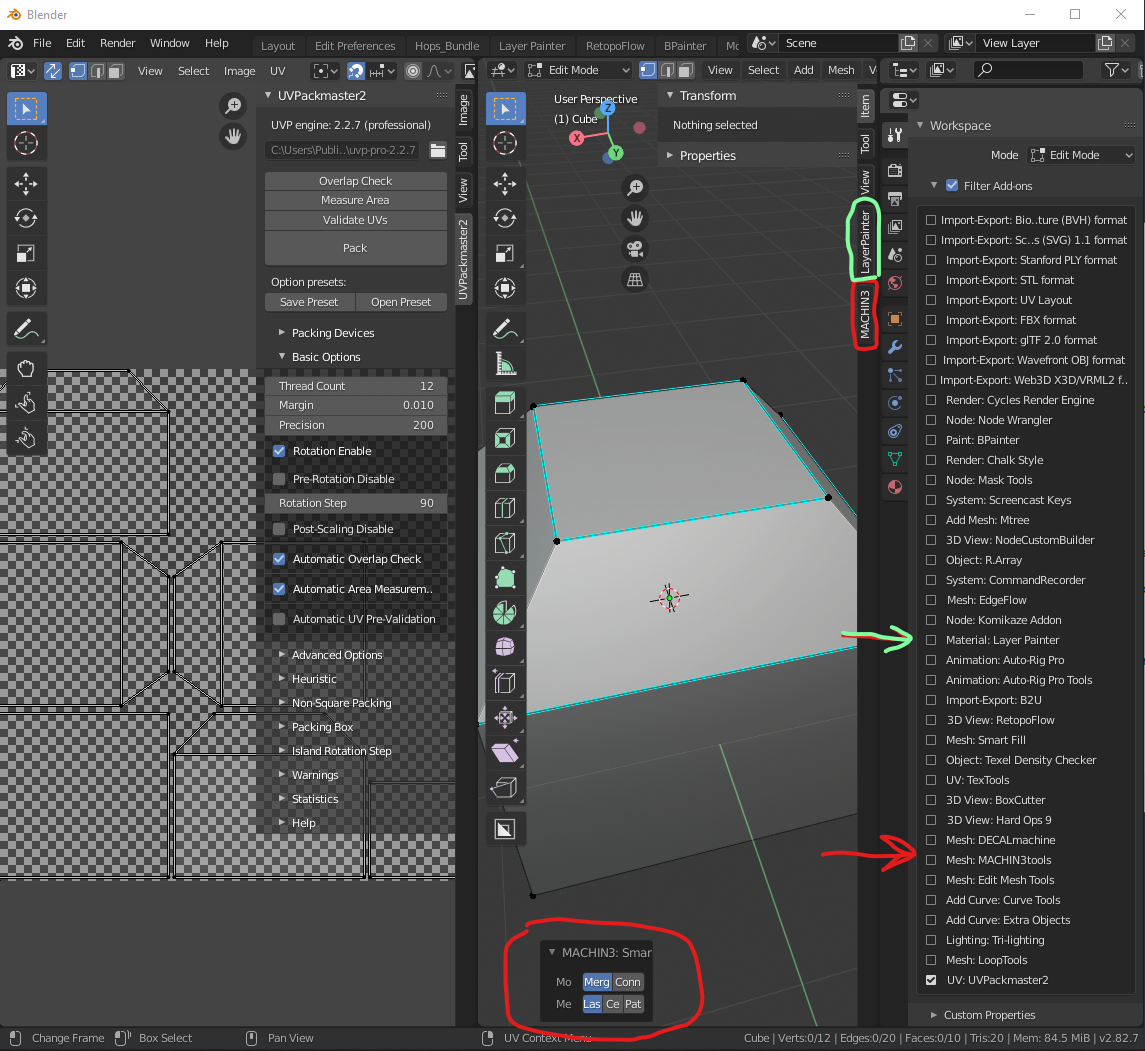Enable Material: Layer Painter add-on checkbox
This screenshot has height=1051, width=1145.
(931, 640)
